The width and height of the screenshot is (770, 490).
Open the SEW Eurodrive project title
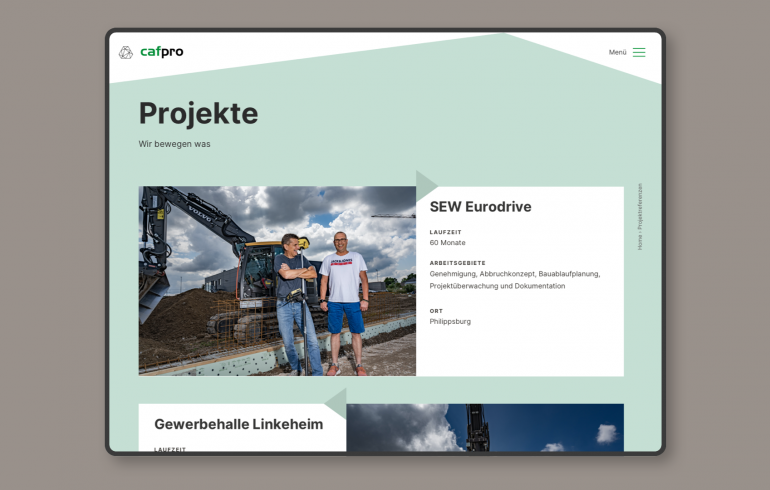(x=480, y=207)
